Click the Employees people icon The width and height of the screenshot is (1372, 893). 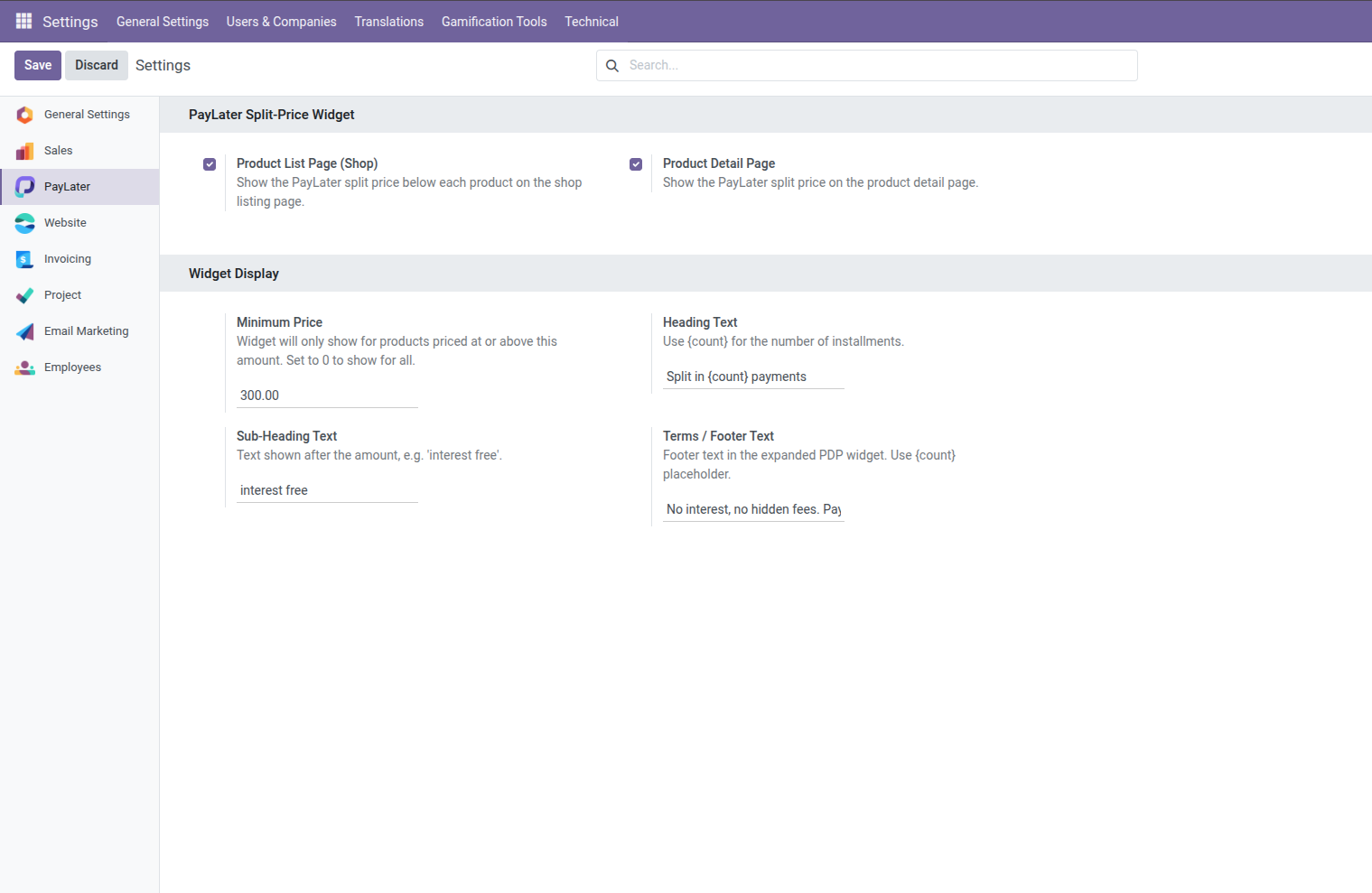24,367
